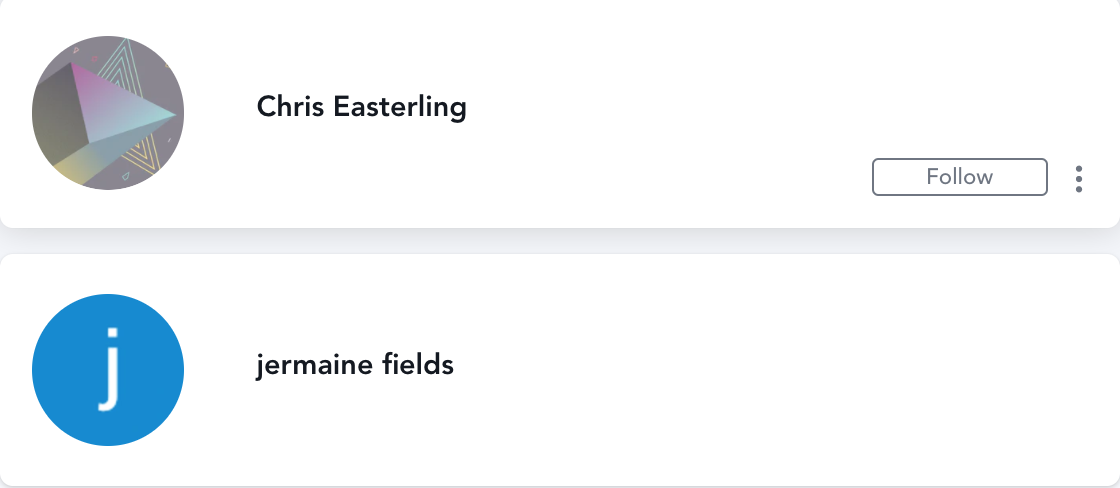Click the blue circle profile thumbnail

pyautogui.click(x=108, y=370)
